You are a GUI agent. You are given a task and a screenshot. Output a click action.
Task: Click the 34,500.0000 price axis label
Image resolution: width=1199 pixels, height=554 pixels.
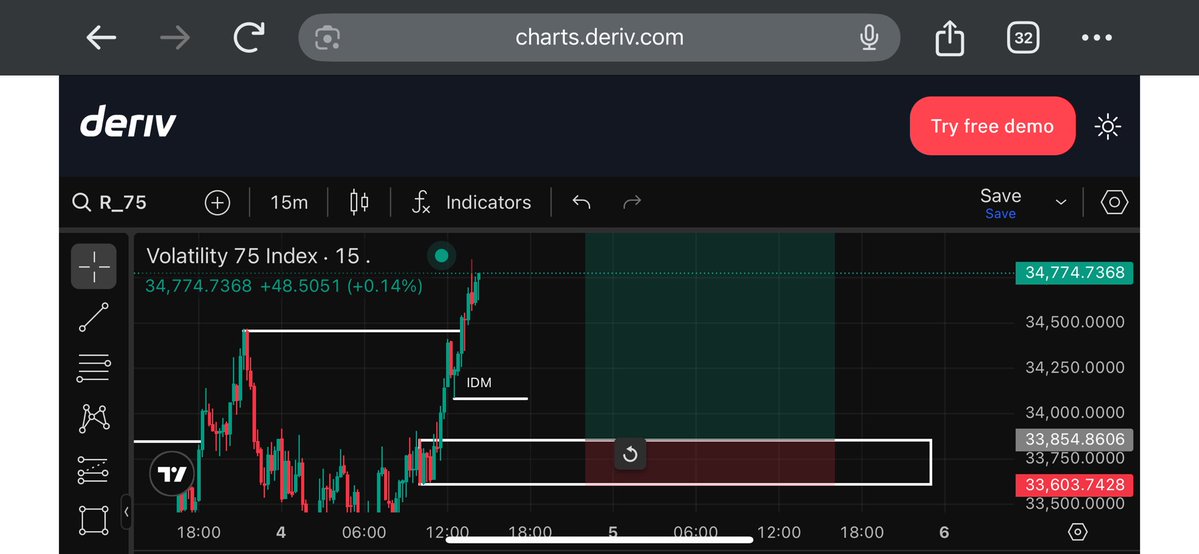(x=1074, y=322)
